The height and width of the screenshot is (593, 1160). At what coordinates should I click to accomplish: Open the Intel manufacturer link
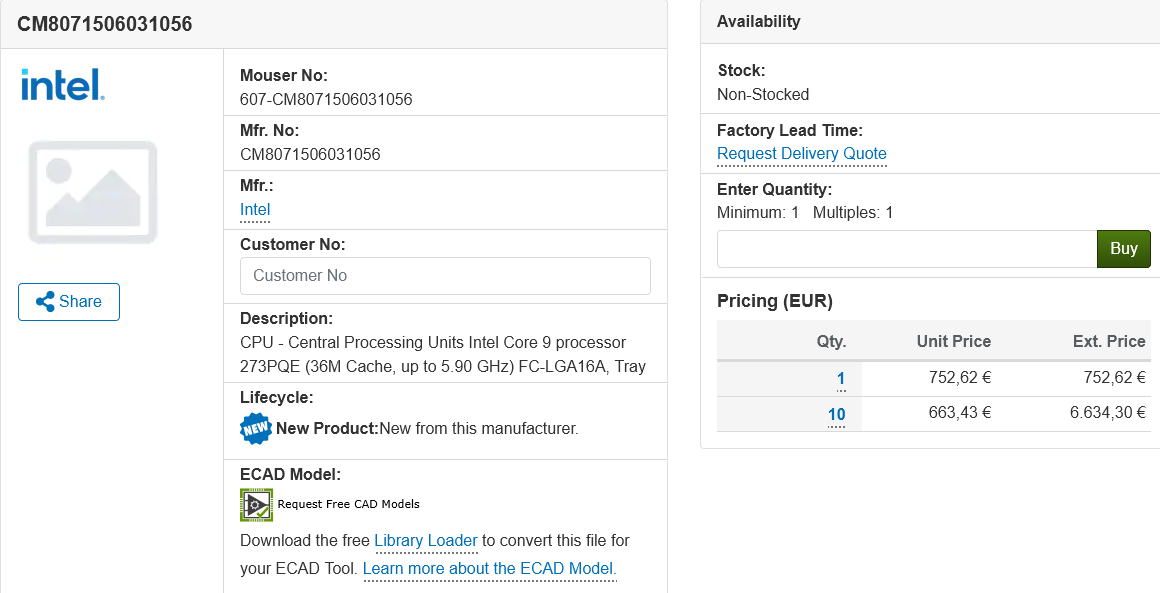coord(255,210)
